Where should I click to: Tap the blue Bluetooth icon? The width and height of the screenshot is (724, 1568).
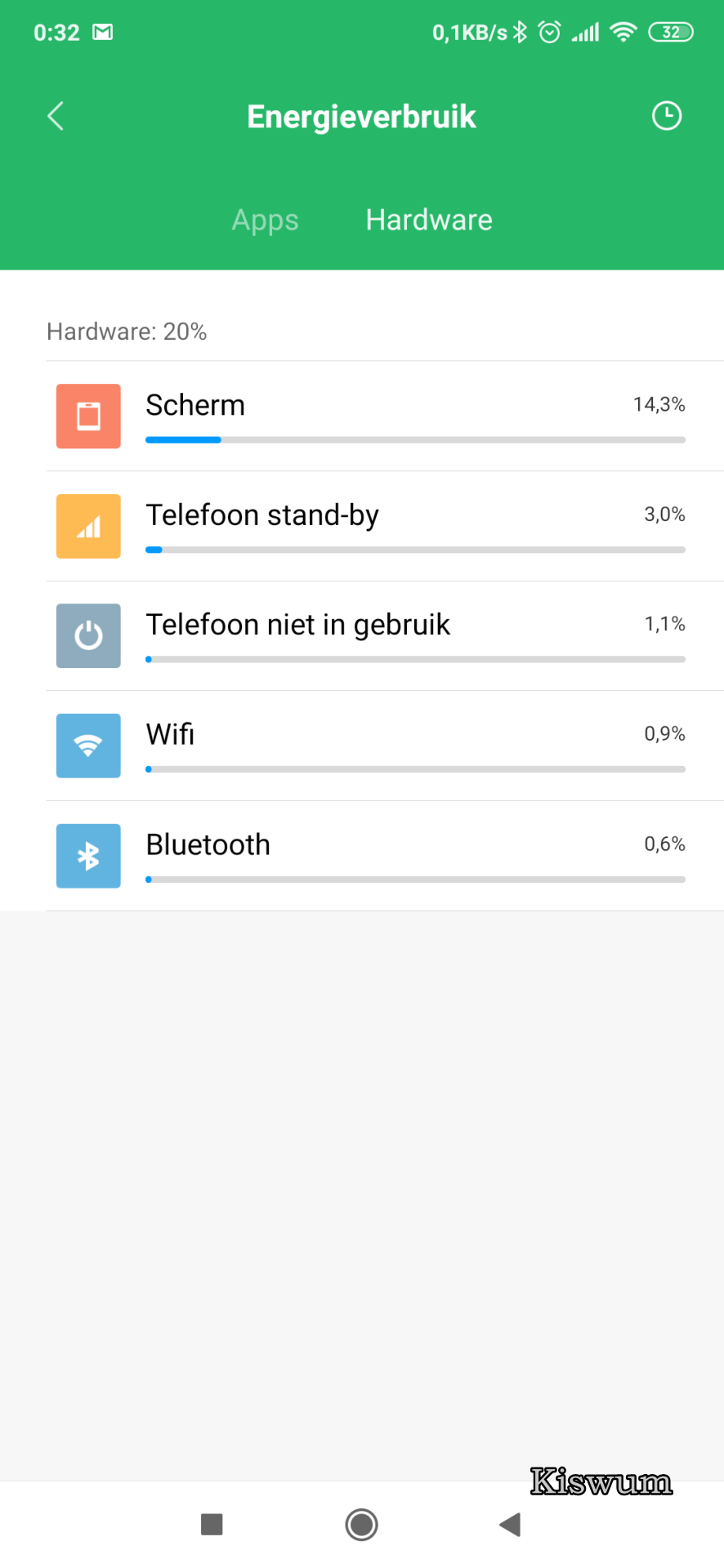(x=88, y=856)
